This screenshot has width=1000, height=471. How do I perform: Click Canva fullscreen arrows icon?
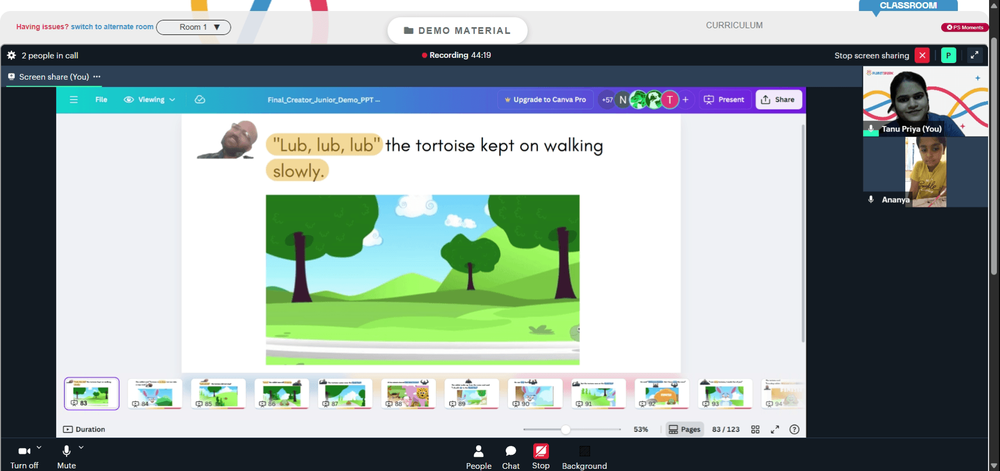(x=775, y=430)
